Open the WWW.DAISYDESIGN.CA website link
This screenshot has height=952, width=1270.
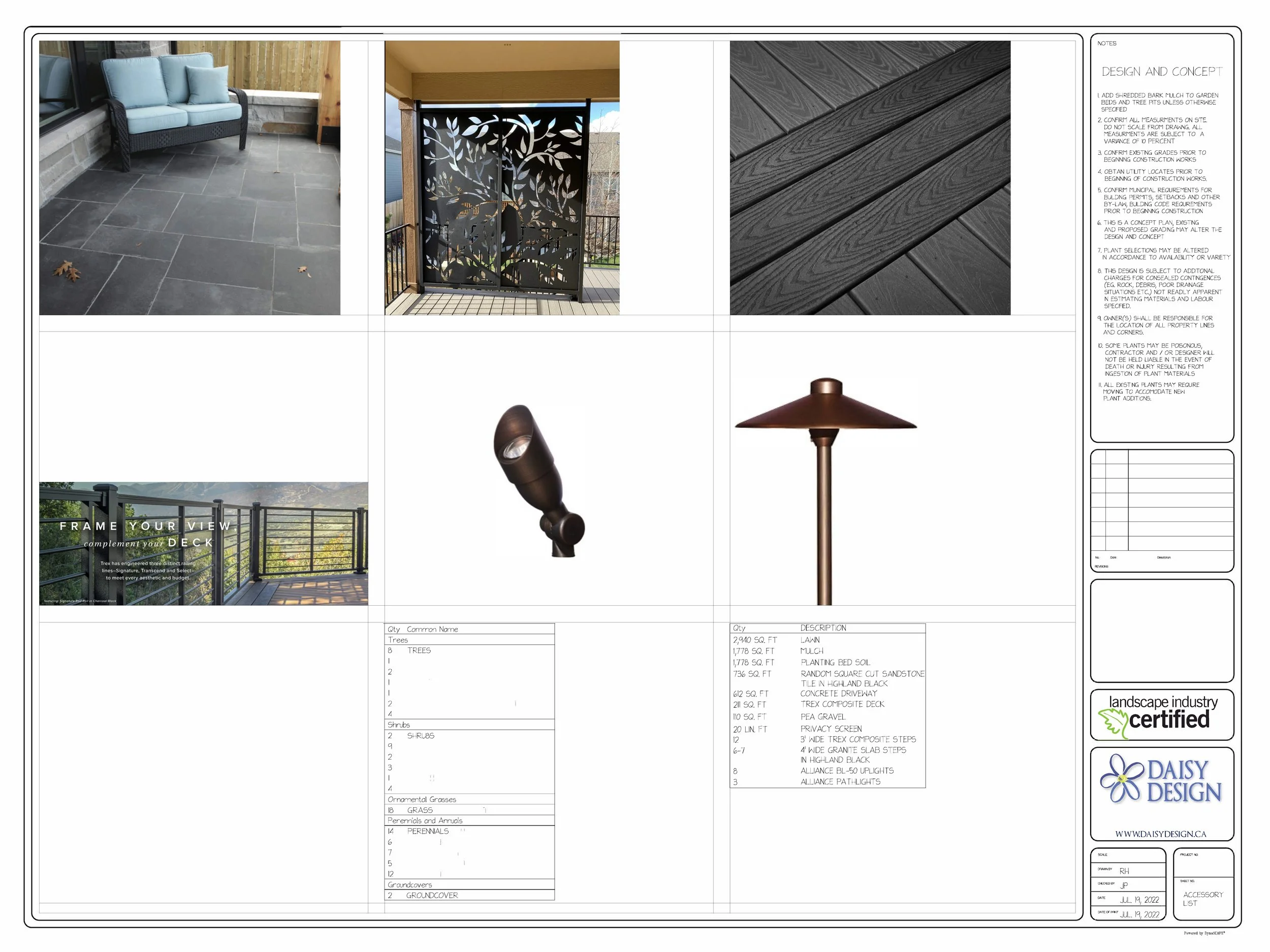1160,834
